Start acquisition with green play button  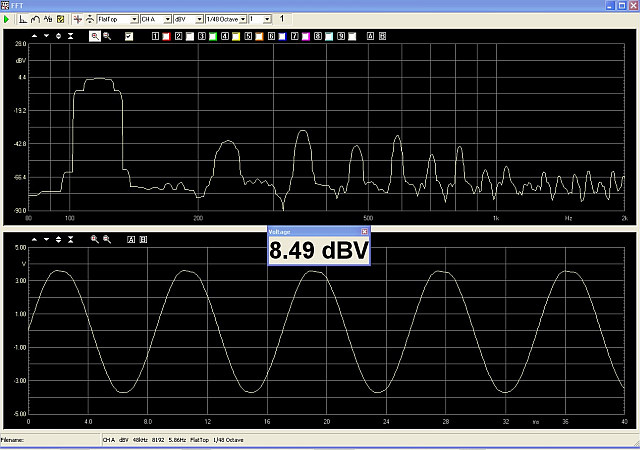7,19
